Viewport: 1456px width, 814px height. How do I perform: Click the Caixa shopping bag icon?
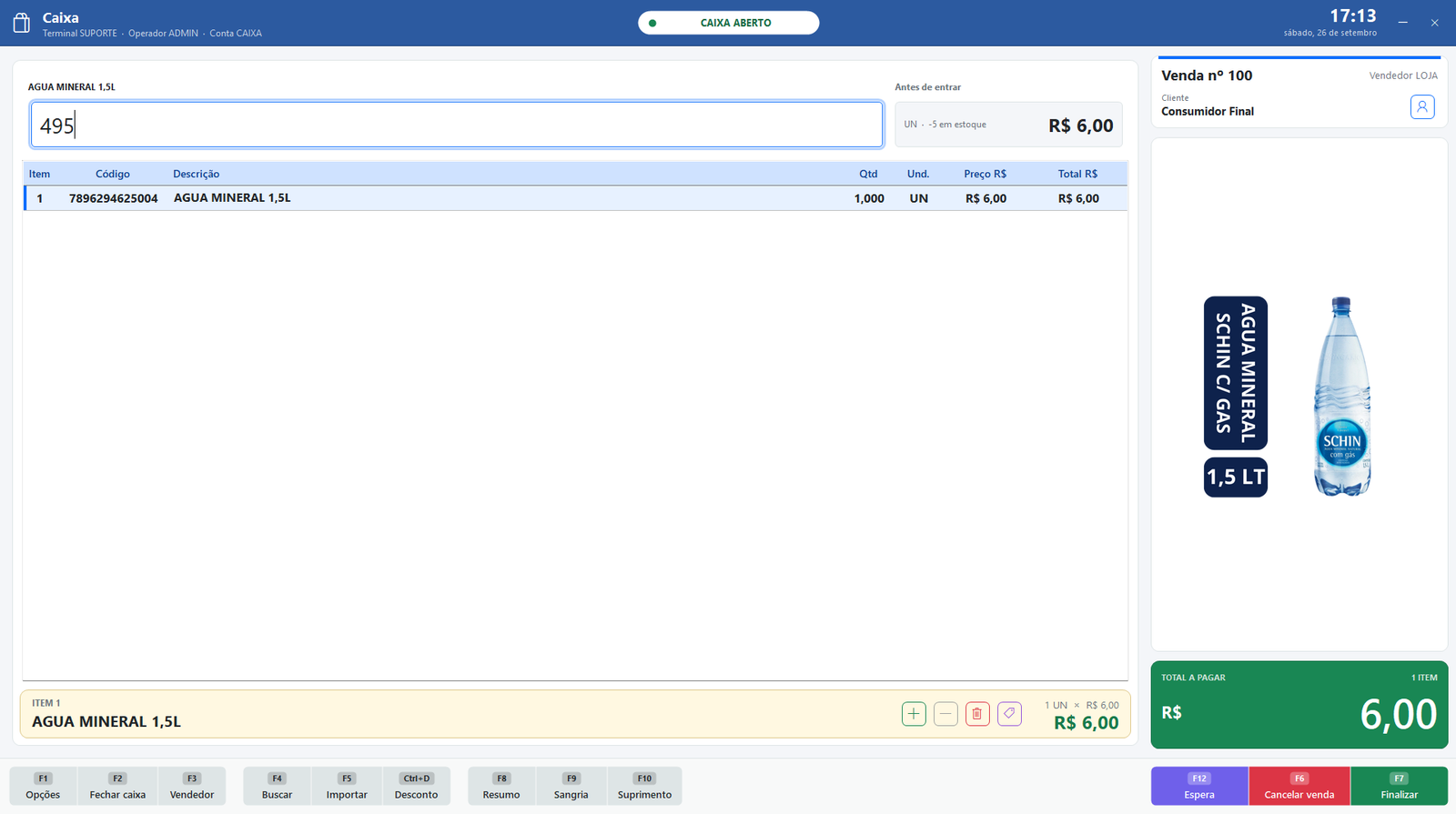[x=22, y=23]
